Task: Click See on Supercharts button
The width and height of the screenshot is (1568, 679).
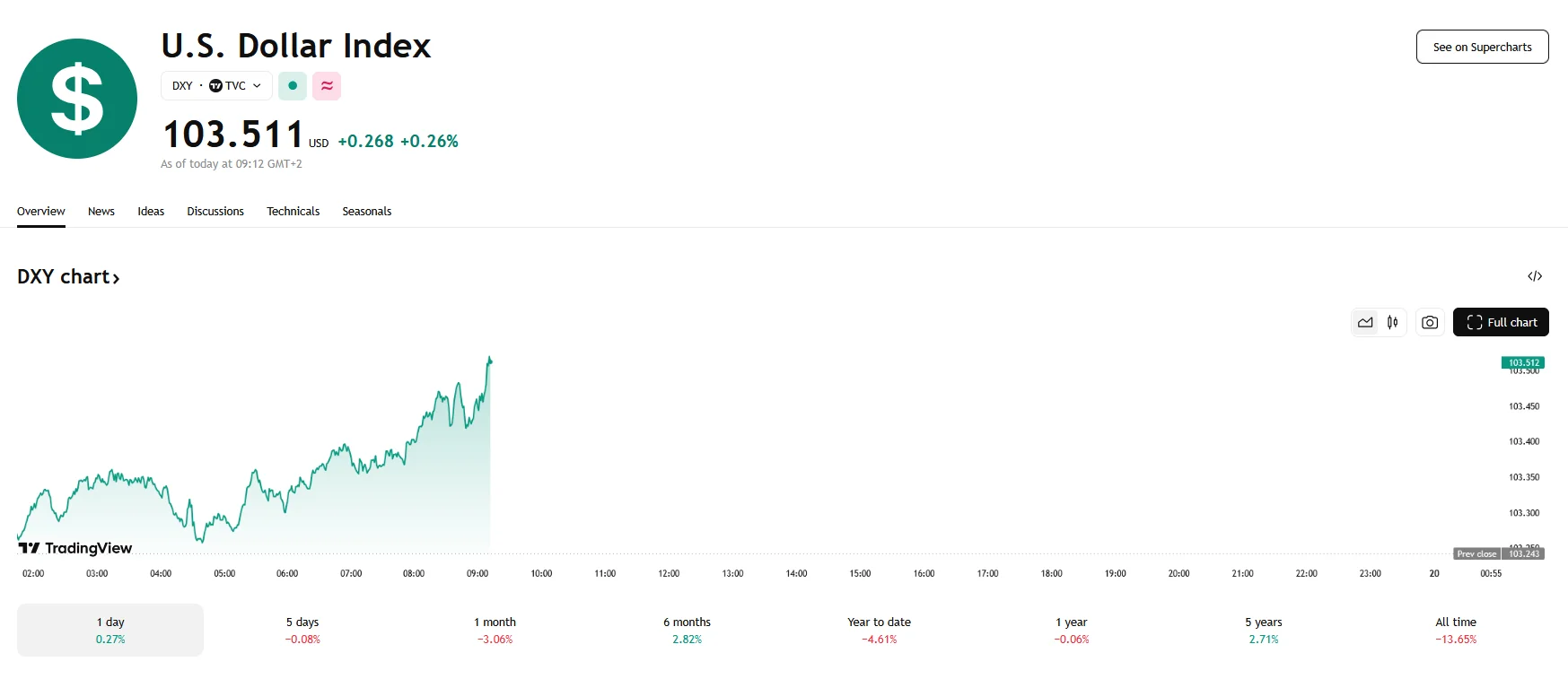Action: (x=1482, y=48)
